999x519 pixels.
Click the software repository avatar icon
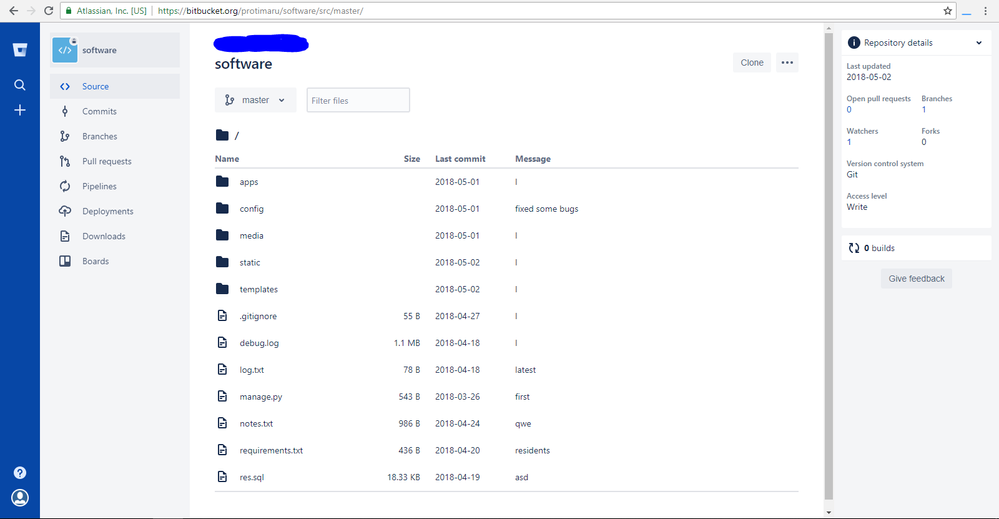(x=65, y=50)
